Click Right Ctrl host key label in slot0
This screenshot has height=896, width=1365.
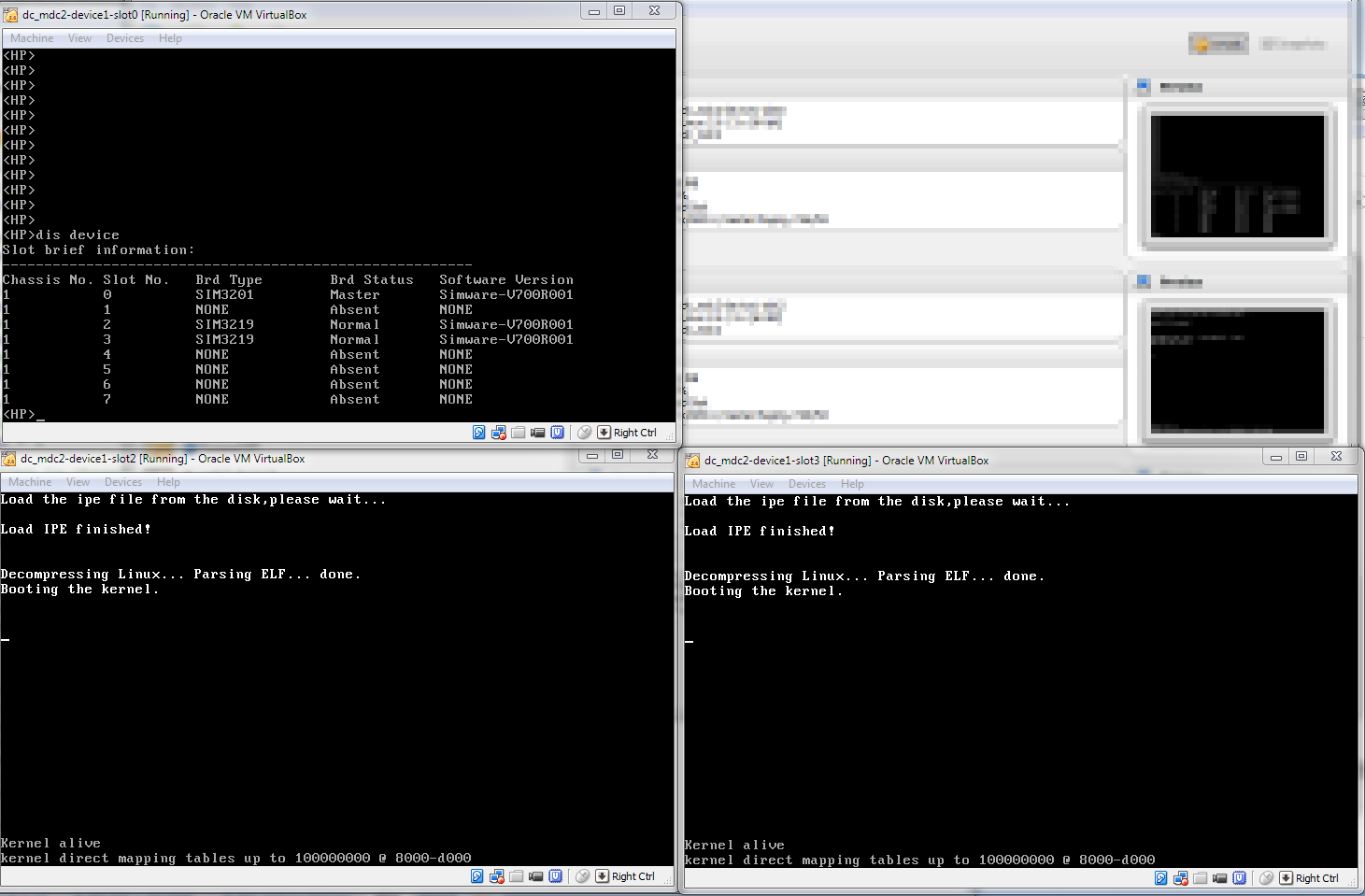coord(635,433)
